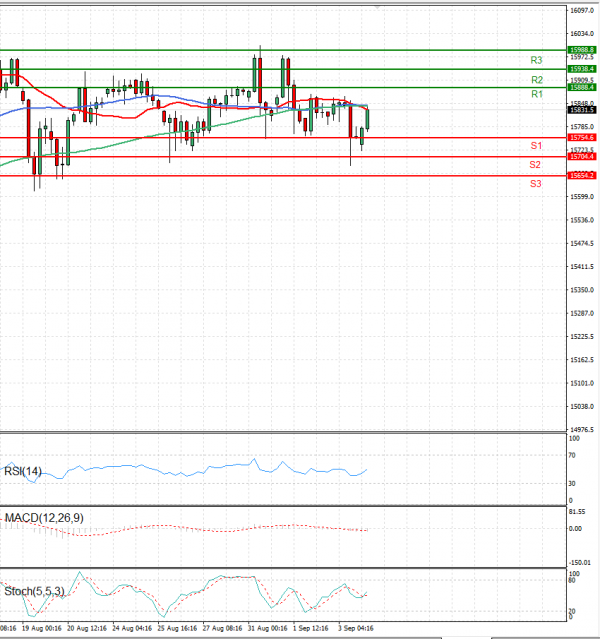Click the 15038.0 price axis value
The width and height of the screenshot is (600, 639).
coord(582,407)
